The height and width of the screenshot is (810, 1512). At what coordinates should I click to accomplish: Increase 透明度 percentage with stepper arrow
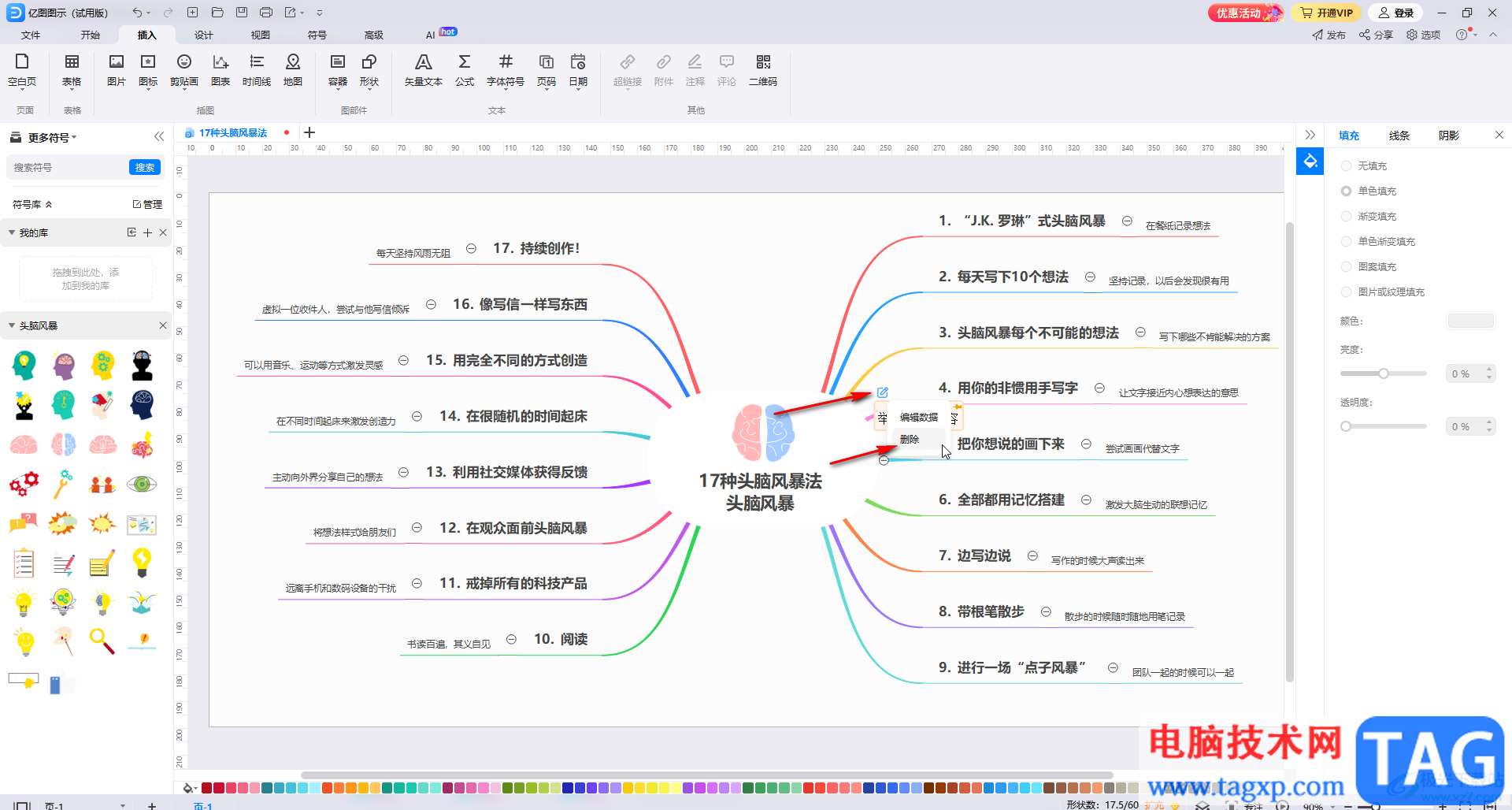tap(1488, 422)
